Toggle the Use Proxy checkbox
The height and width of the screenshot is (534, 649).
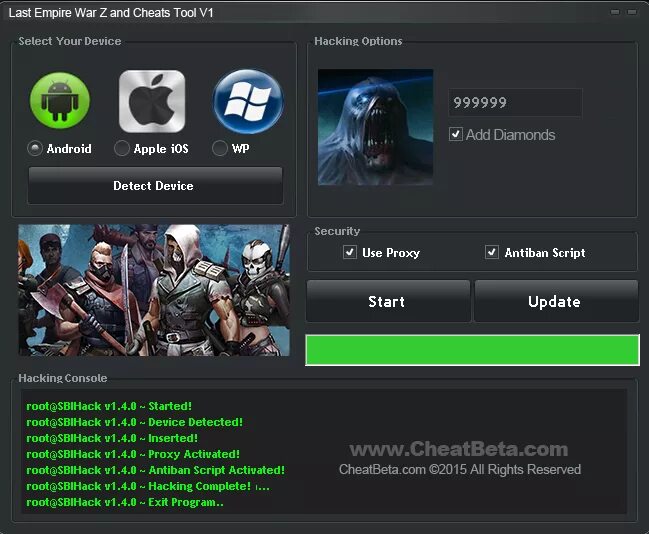pyautogui.click(x=350, y=252)
